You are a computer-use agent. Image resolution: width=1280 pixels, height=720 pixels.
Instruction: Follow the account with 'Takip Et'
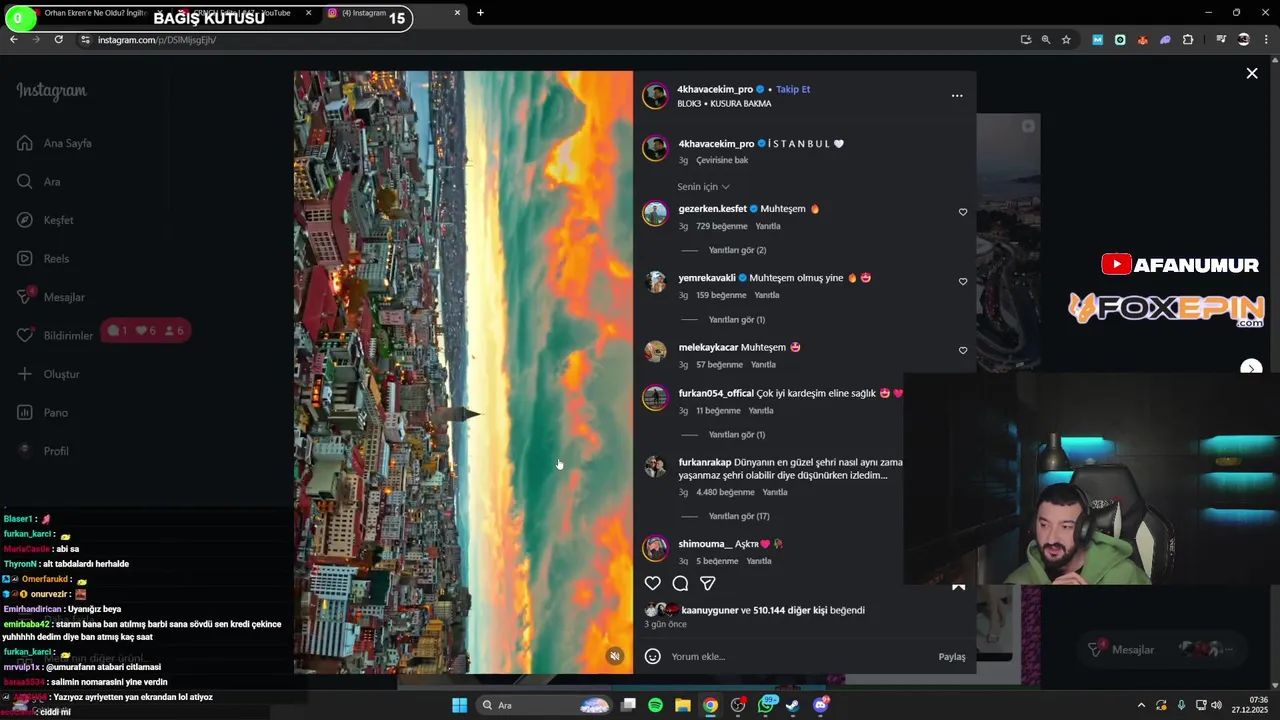click(x=793, y=89)
